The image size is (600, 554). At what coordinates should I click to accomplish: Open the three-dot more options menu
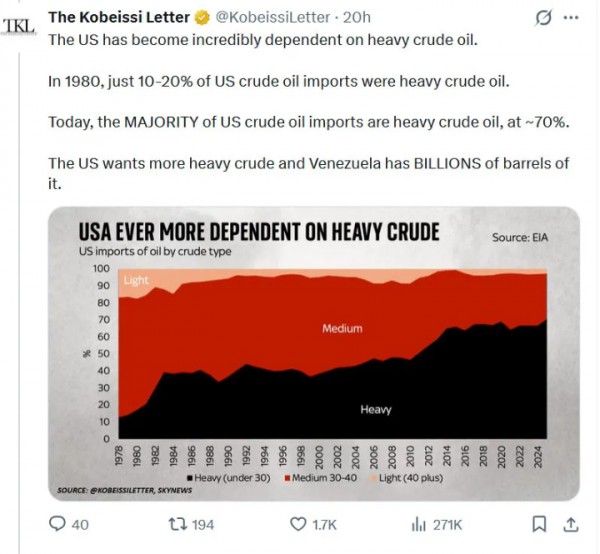coord(571,18)
